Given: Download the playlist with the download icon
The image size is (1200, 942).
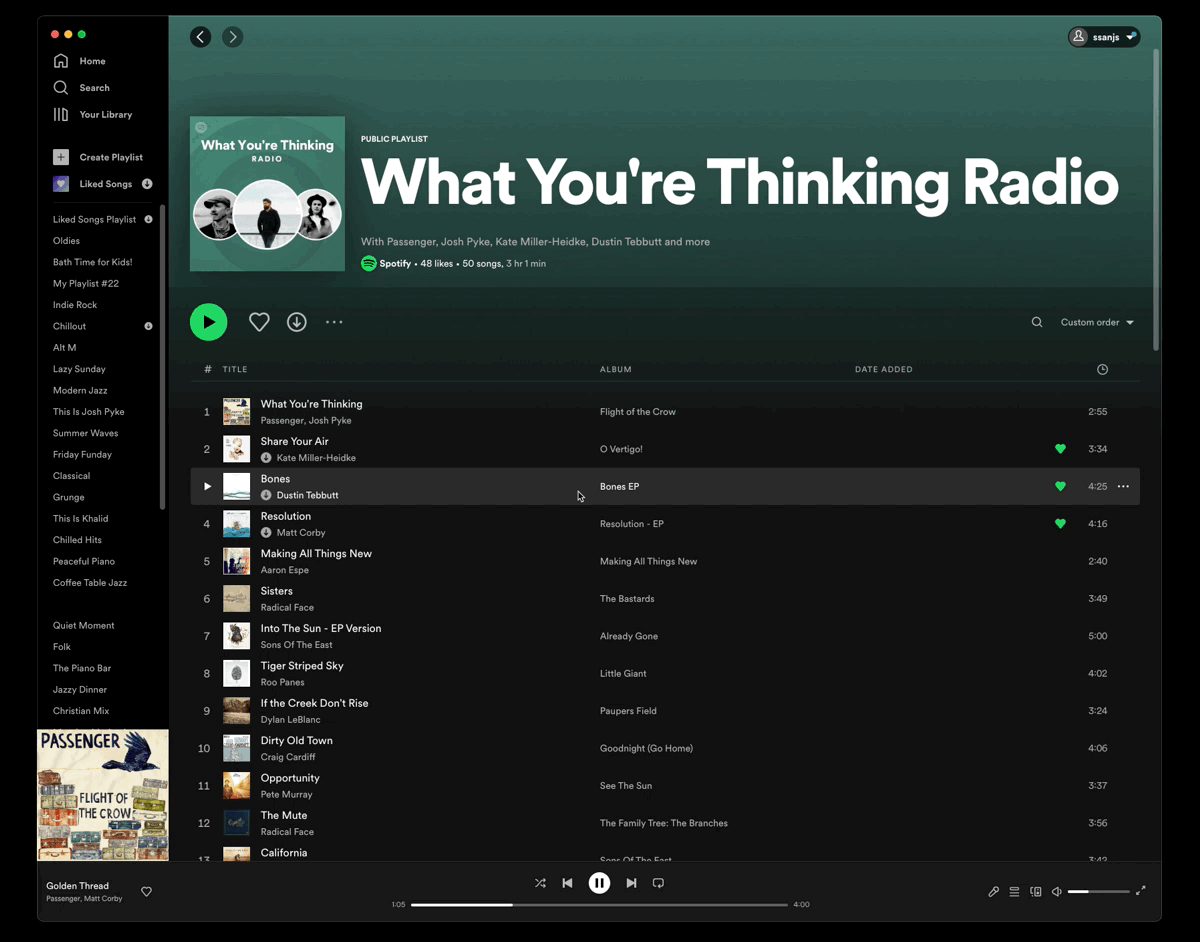Looking at the screenshot, I should pyautogui.click(x=296, y=321).
